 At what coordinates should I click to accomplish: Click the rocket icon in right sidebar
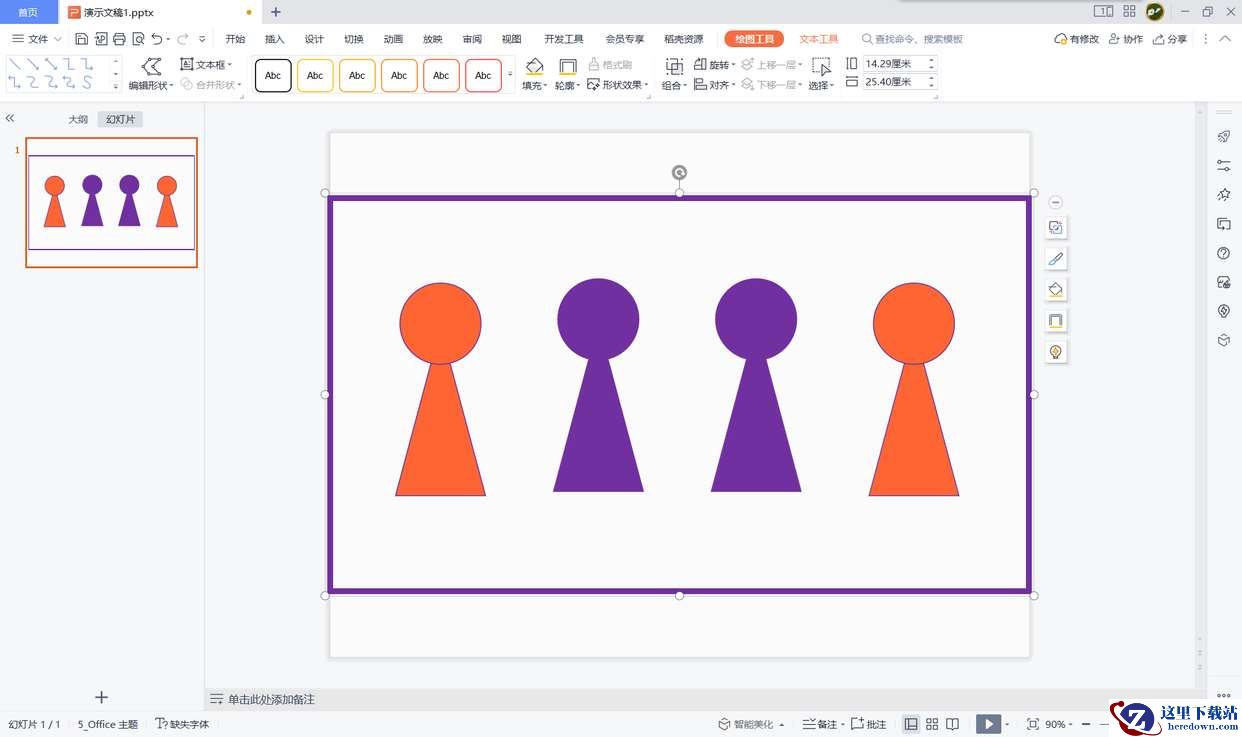click(x=1223, y=136)
